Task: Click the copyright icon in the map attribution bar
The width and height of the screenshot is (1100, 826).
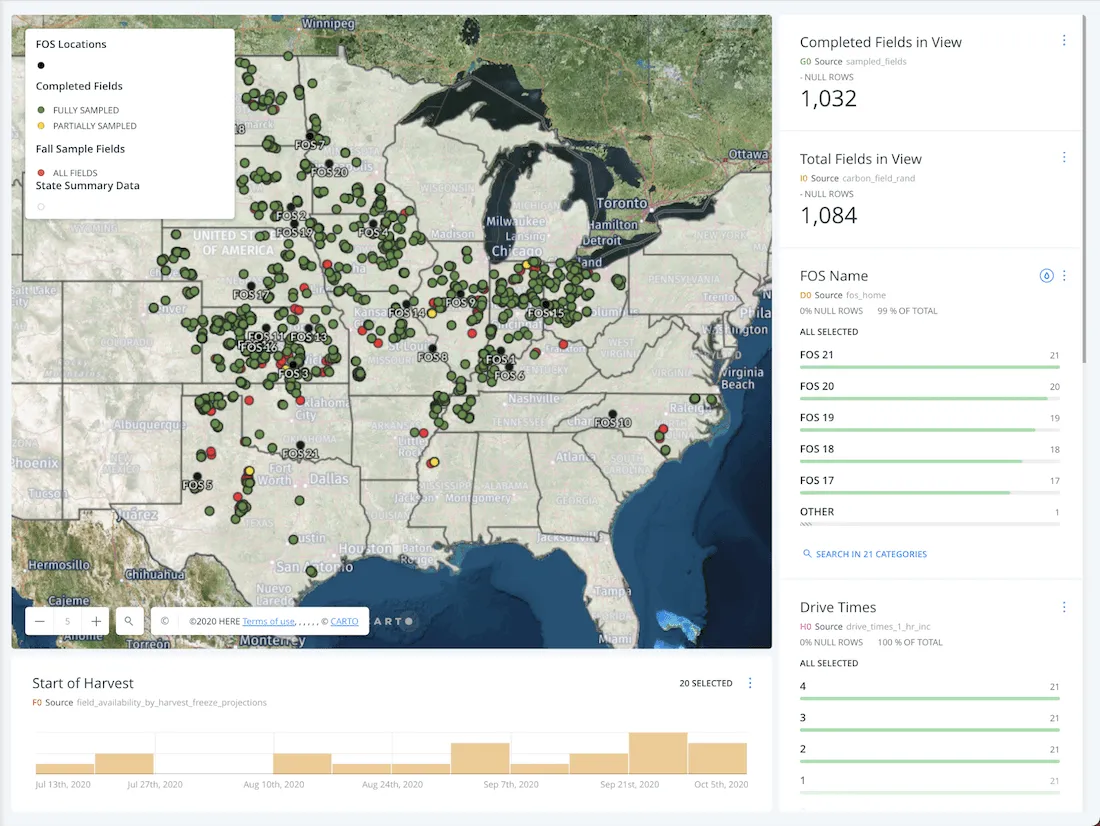Action: (163, 620)
